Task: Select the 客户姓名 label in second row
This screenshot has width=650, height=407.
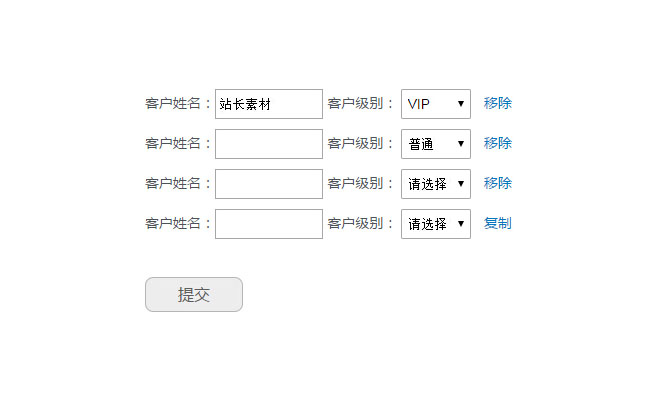Action: tap(178, 143)
